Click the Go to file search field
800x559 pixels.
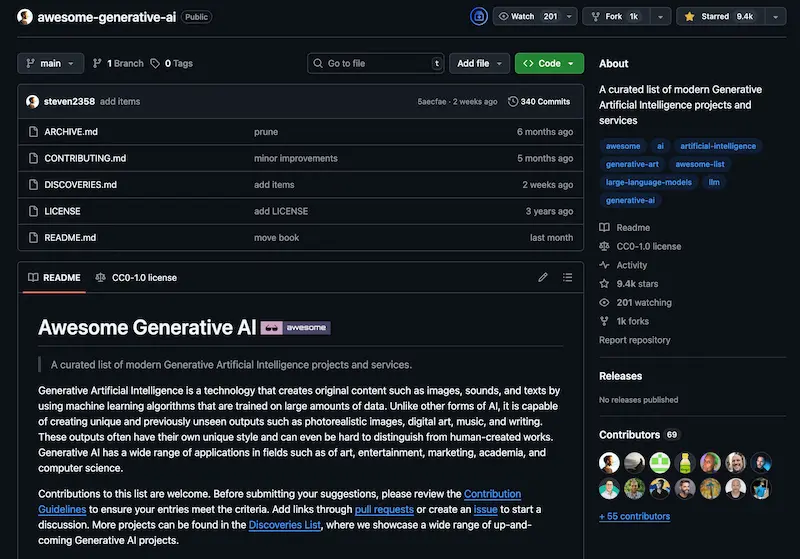[376, 63]
